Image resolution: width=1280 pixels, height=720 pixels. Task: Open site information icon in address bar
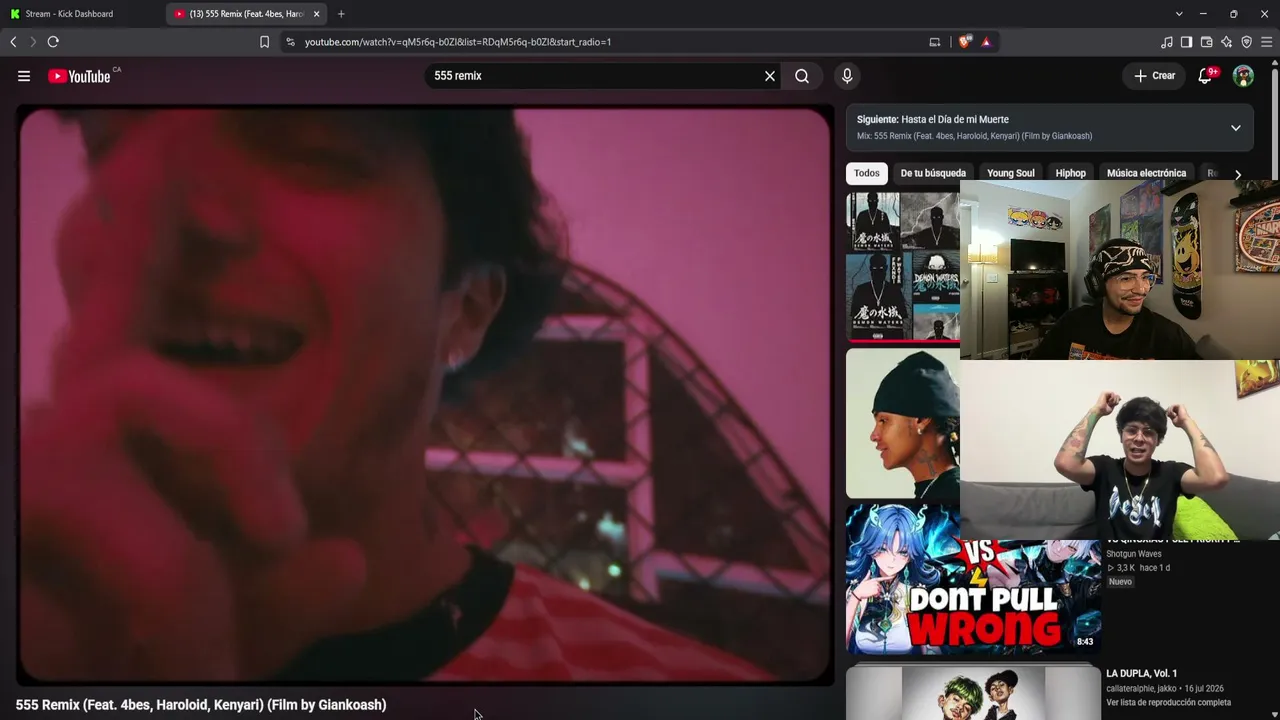pyautogui.click(x=291, y=42)
